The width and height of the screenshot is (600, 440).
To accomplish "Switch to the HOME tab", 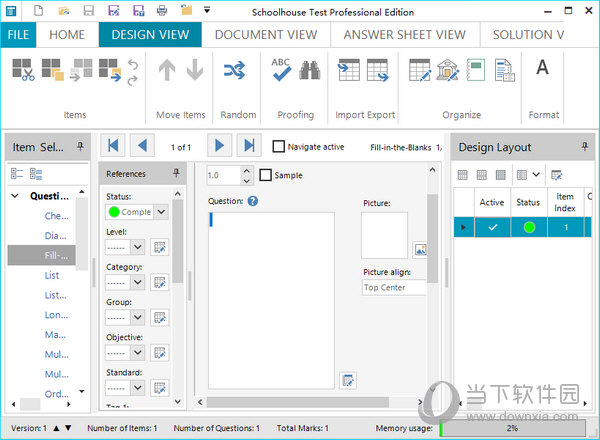I will 67,35.
